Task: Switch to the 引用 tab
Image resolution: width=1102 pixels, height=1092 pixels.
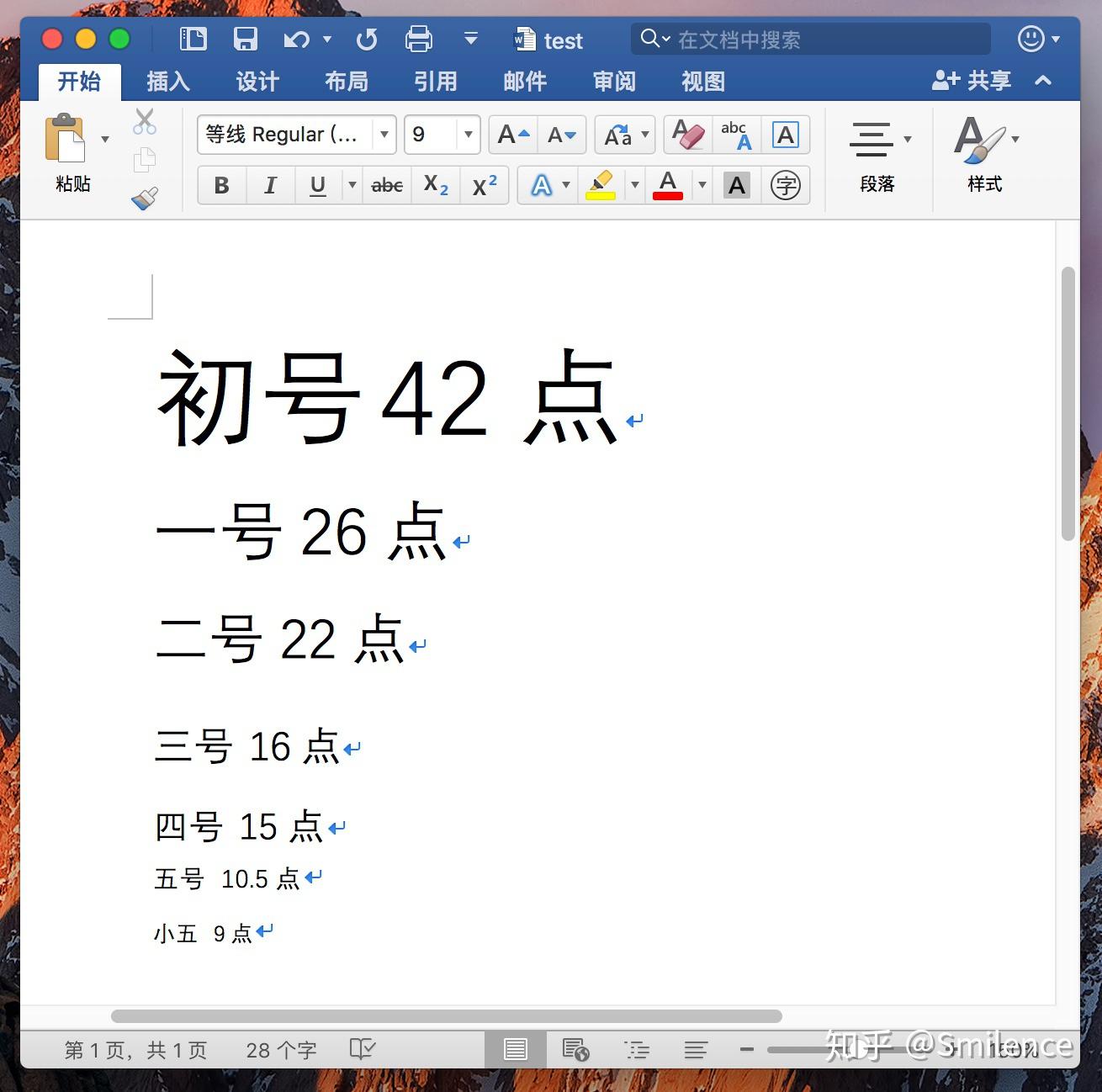Action: 436,82
